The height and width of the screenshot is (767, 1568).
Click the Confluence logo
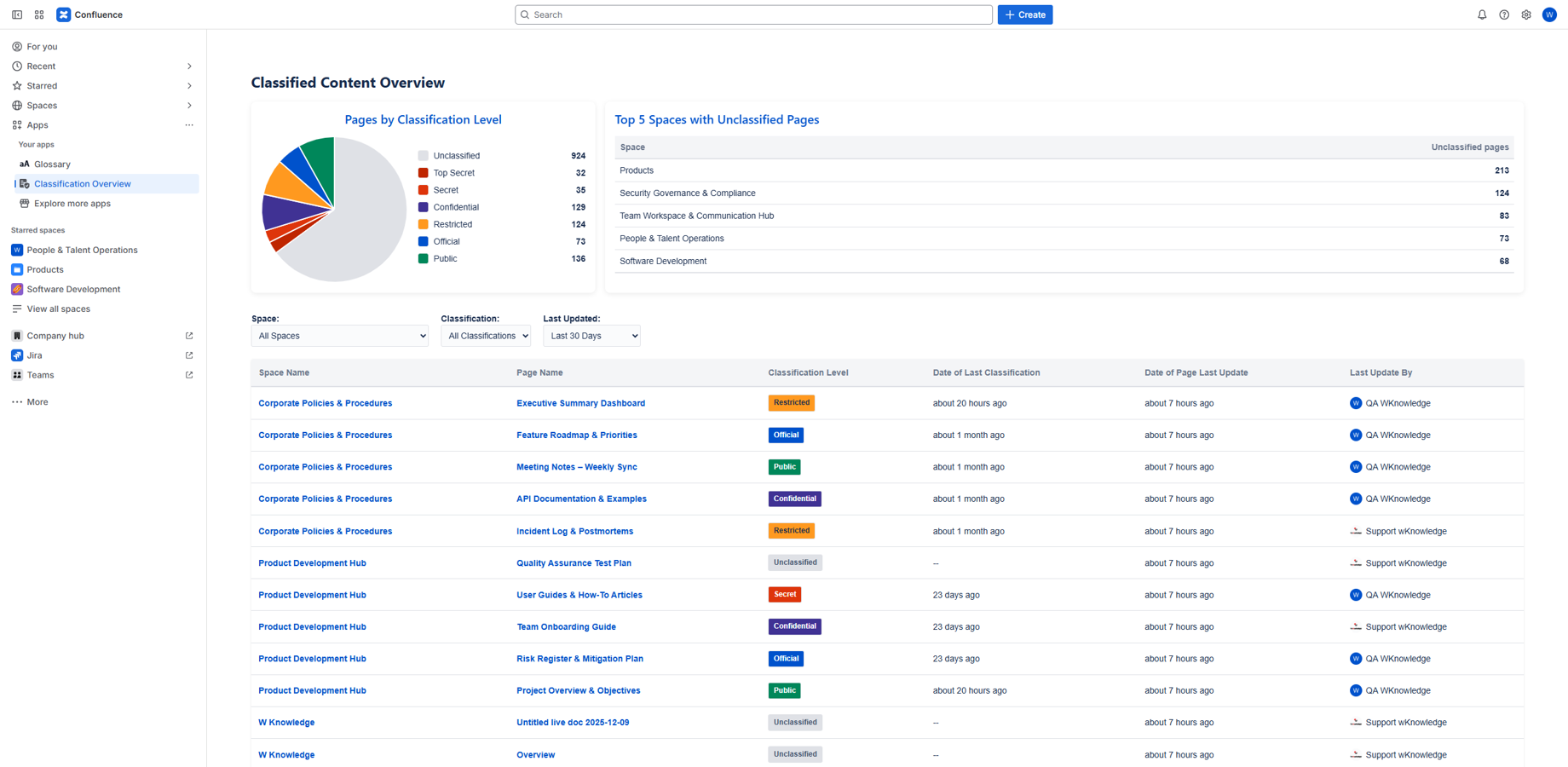64,14
